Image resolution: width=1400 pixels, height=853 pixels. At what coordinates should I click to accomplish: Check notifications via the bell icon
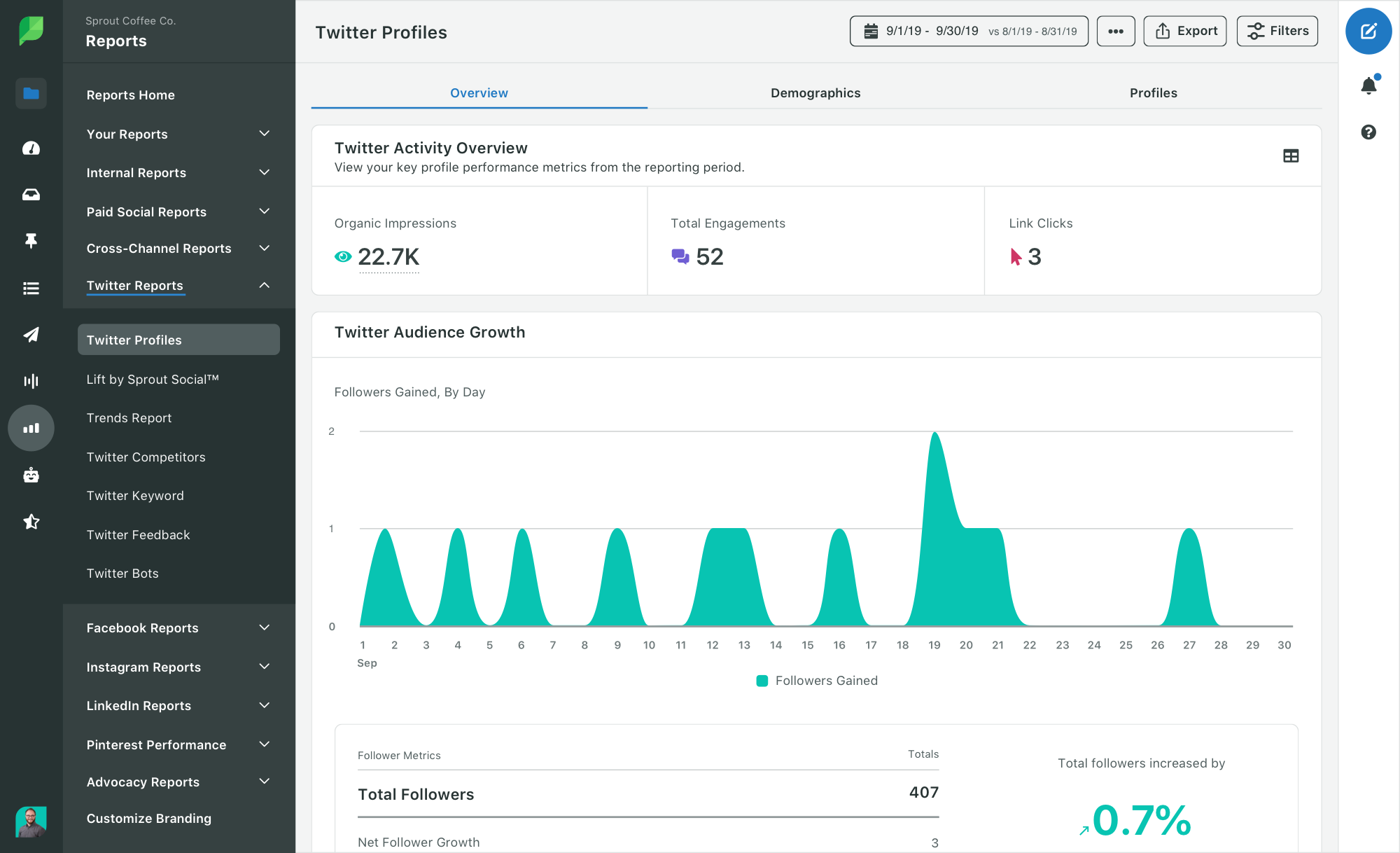coord(1368,84)
